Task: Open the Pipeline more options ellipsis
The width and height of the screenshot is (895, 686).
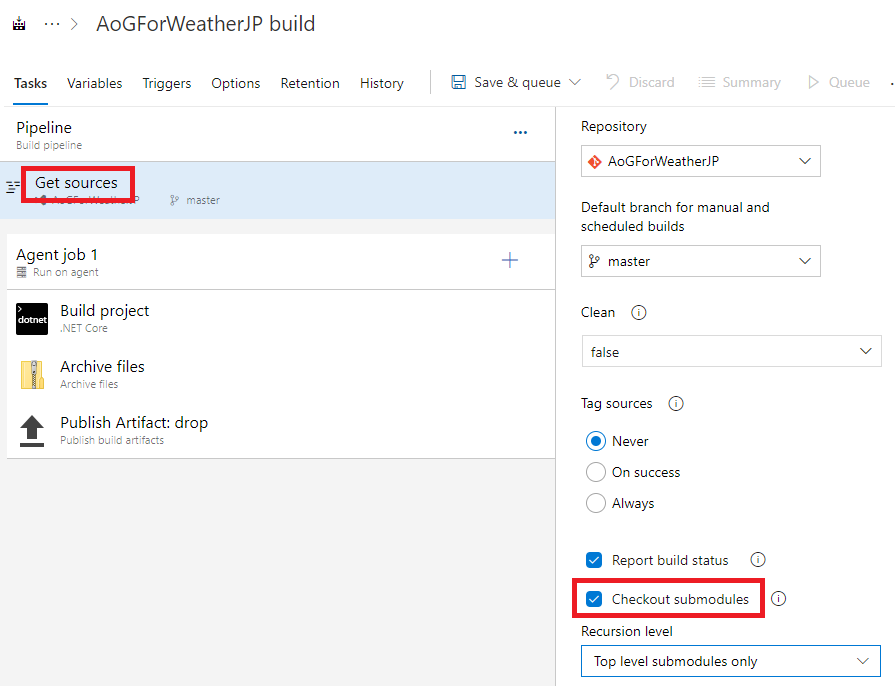Action: 520,132
